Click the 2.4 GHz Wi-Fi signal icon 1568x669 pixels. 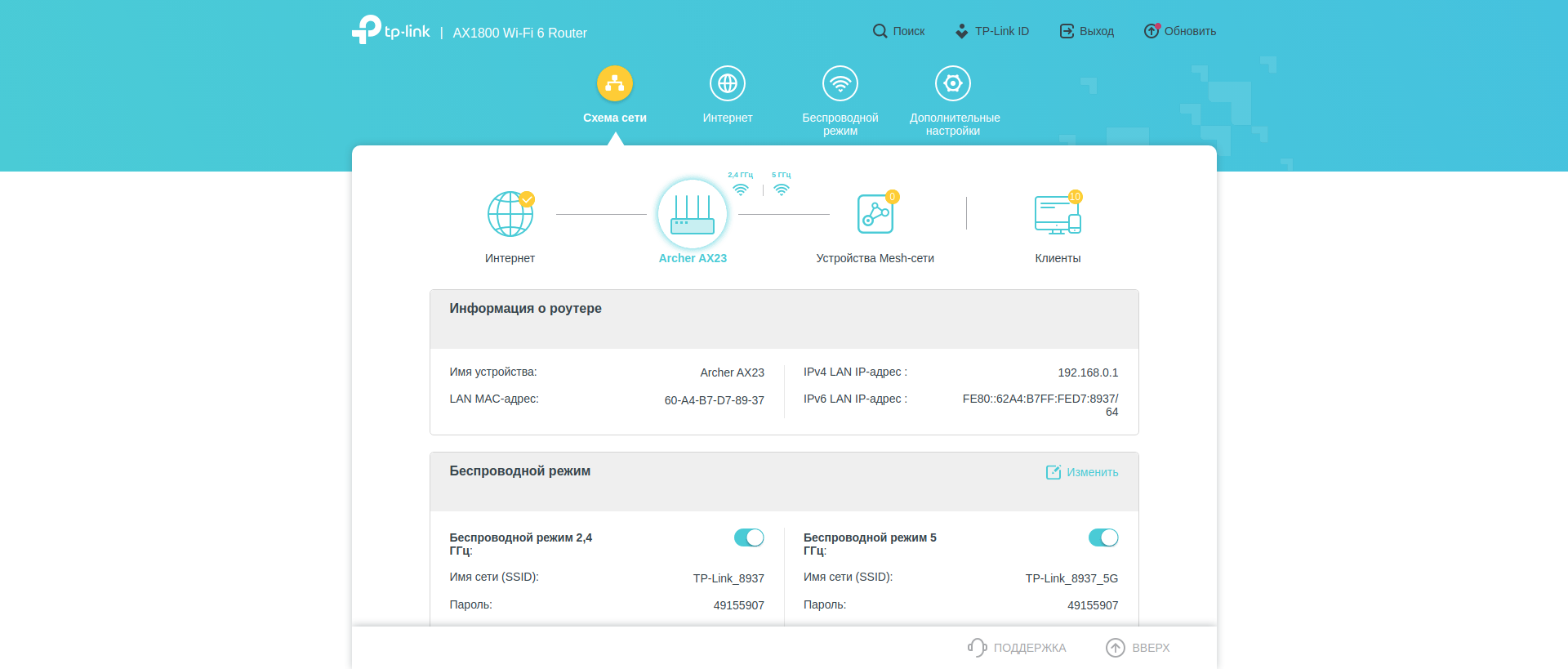pos(741,190)
